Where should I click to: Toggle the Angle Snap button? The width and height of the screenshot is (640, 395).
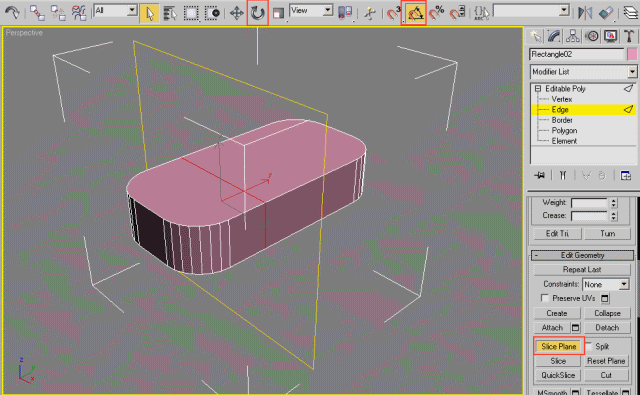(415, 13)
